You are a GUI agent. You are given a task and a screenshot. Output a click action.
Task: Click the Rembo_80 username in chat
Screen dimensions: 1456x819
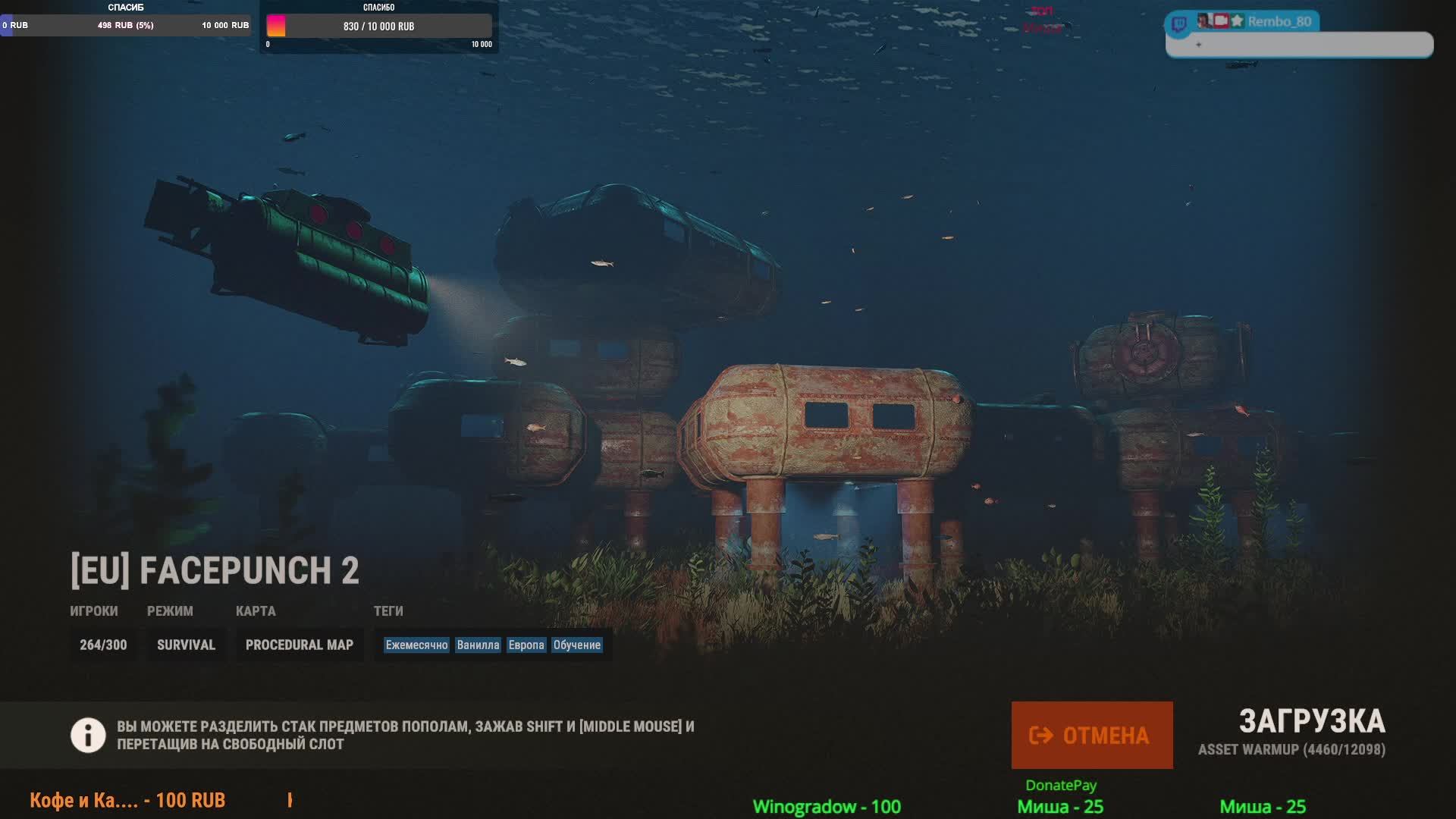point(1279,22)
